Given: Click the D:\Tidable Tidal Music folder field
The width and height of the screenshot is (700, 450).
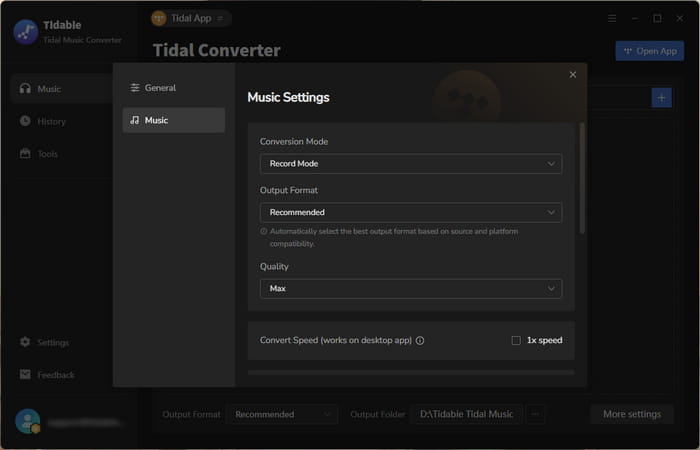Looking at the screenshot, I should pos(466,415).
